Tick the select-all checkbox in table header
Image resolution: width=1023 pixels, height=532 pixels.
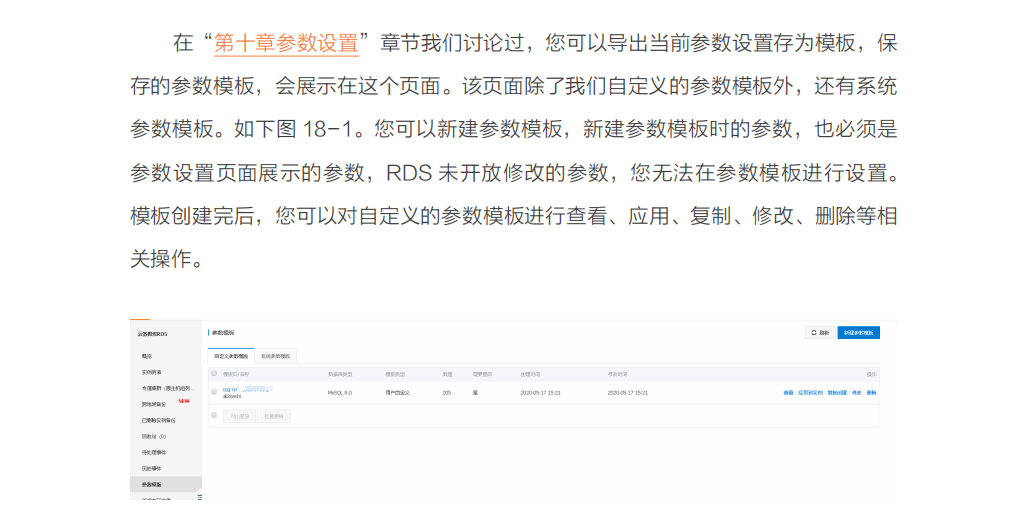pos(214,373)
